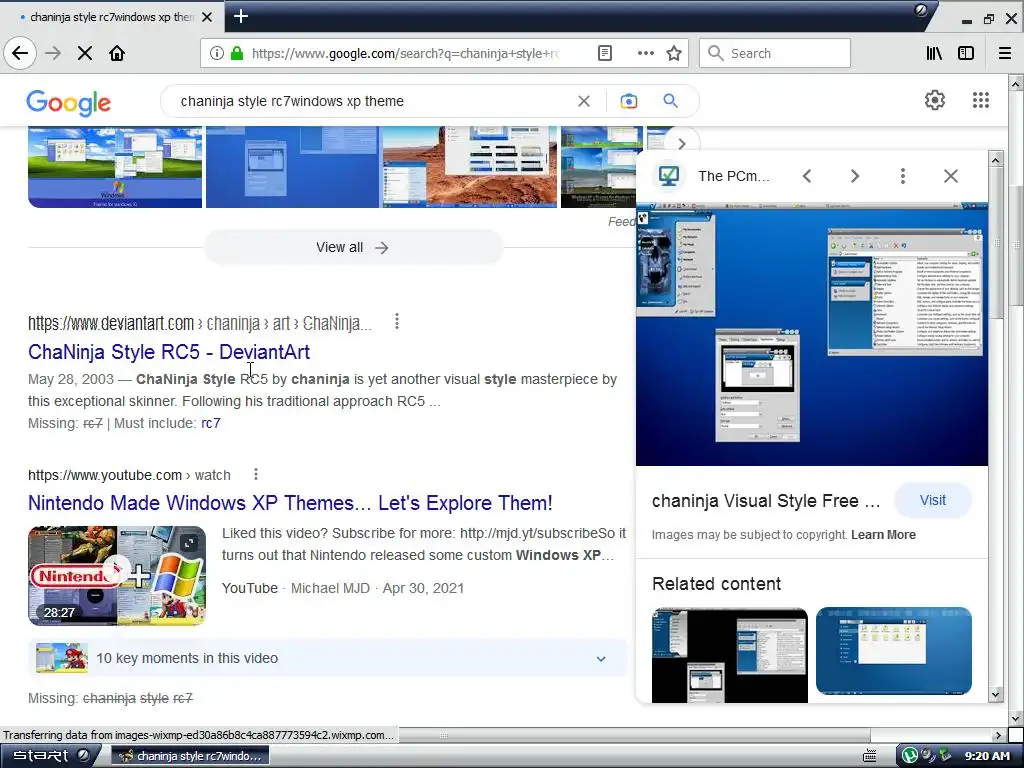Show the browser sidebars
Image resolution: width=1024 pixels, height=768 pixels.
[x=966, y=53]
